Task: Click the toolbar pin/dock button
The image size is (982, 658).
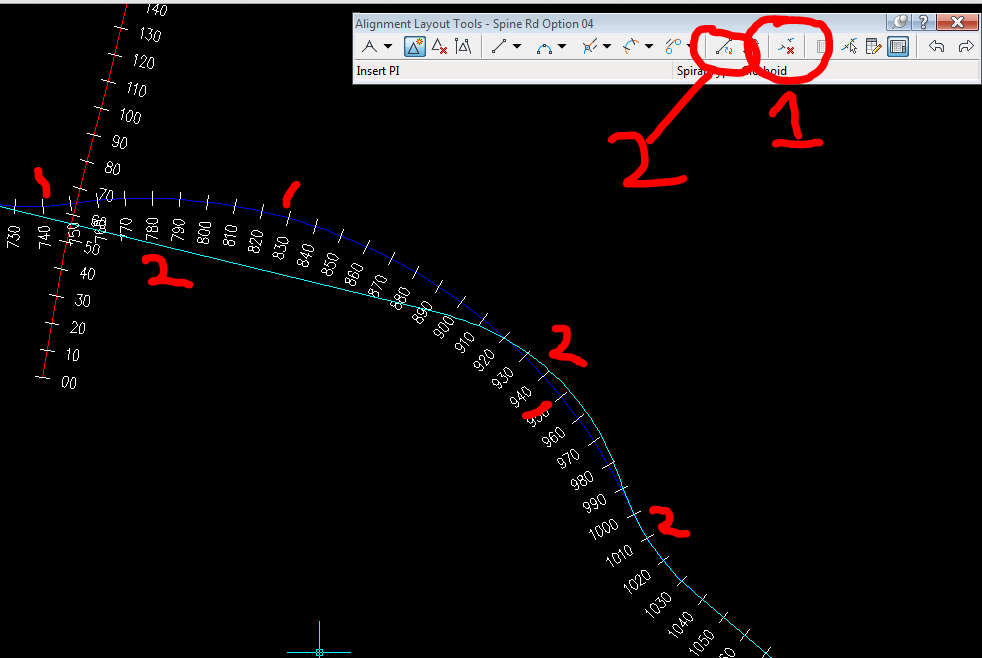Action: (x=898, y=20)
